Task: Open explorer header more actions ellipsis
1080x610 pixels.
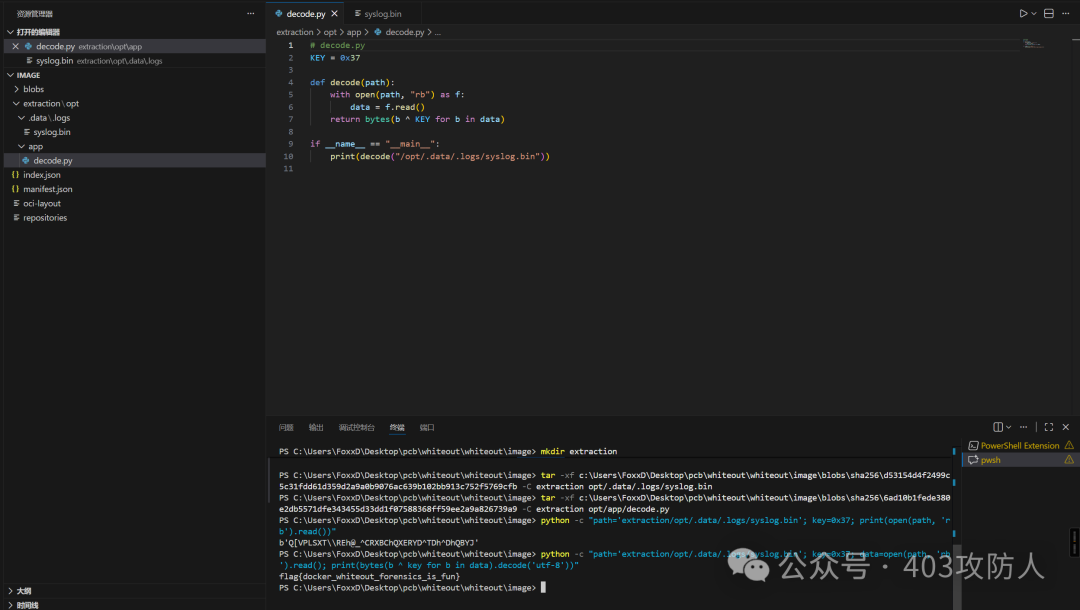Action: point(251,14)
